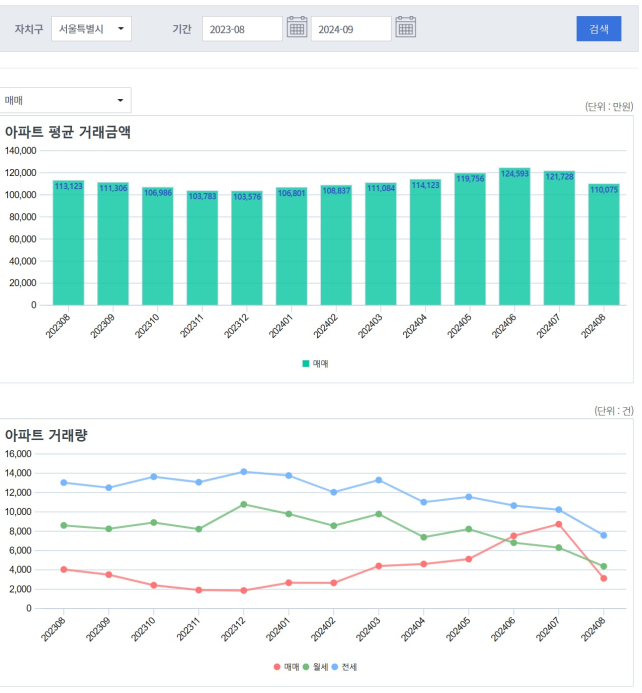The width and height of the screenshot is (642, 693).
Task: Click the 자치구 label
Action: click(29, 29)
